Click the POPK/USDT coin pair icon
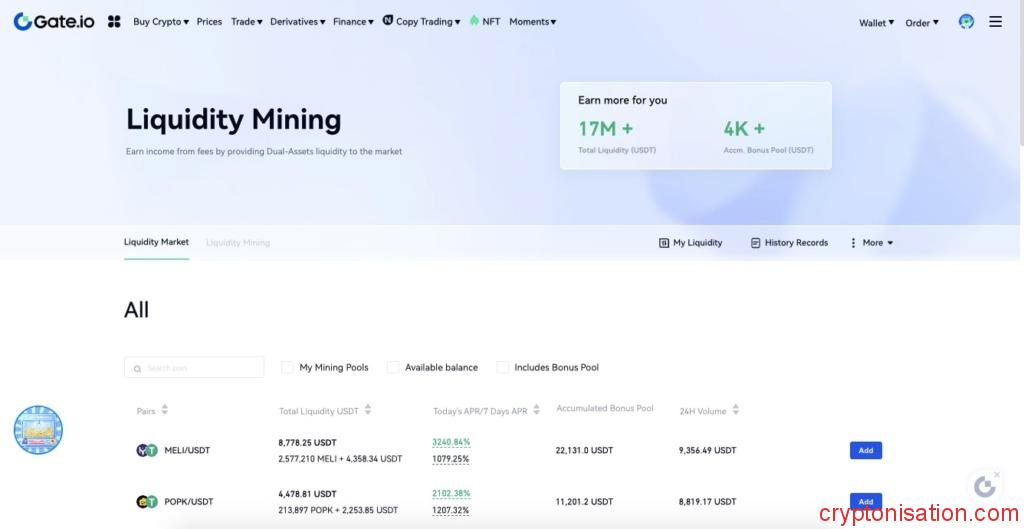This screenshot has width=1024, height=529. [147, 502]
